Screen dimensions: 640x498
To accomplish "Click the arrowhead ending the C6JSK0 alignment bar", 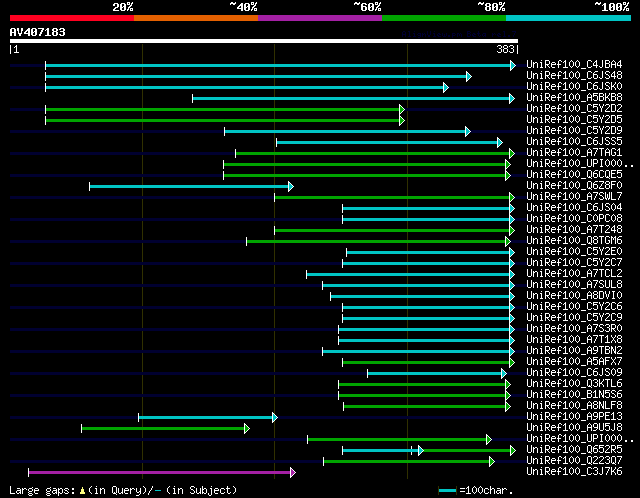I will point(446,87).
